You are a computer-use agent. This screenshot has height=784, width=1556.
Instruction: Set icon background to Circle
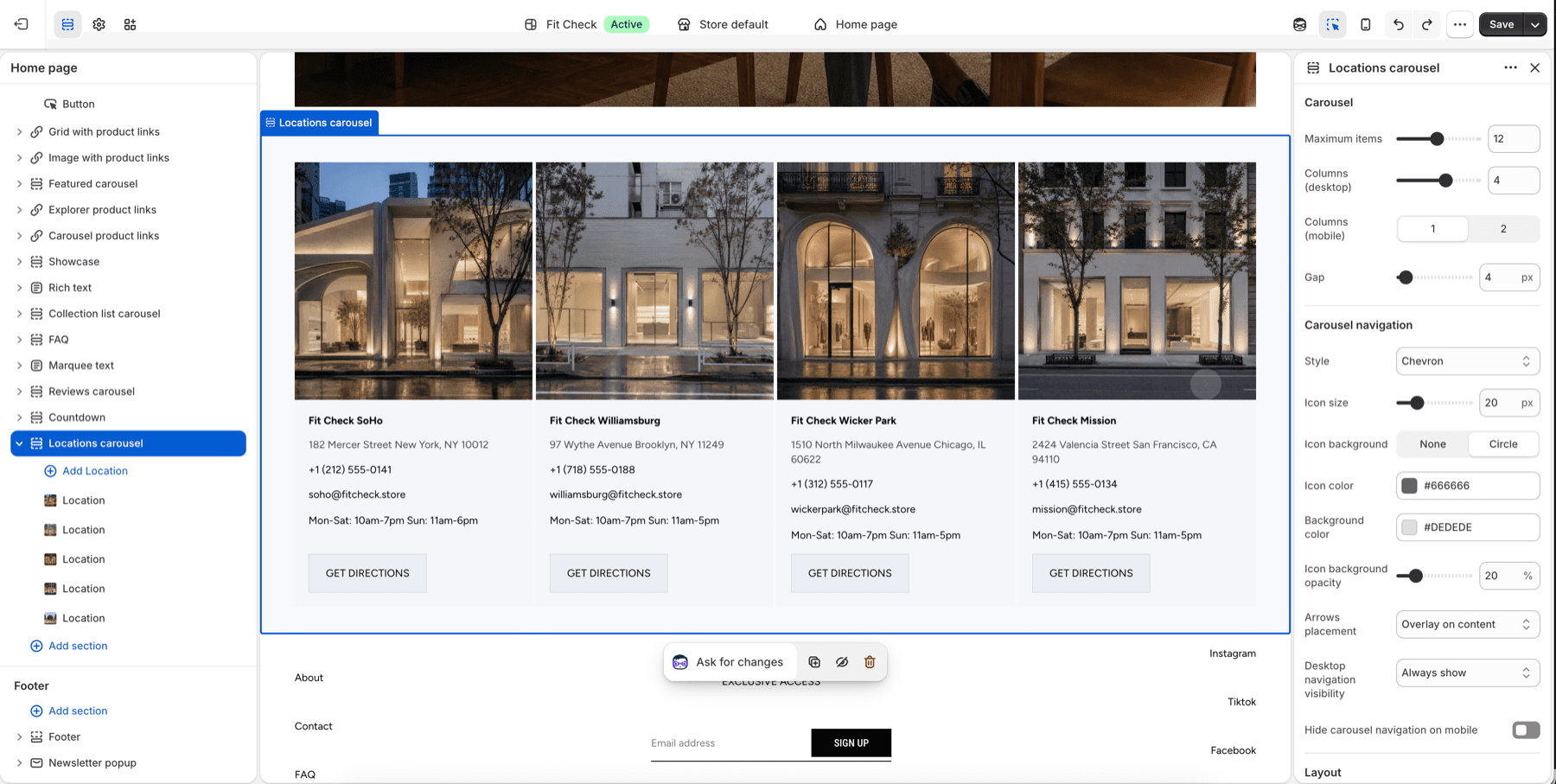[x=1503, y=444]
